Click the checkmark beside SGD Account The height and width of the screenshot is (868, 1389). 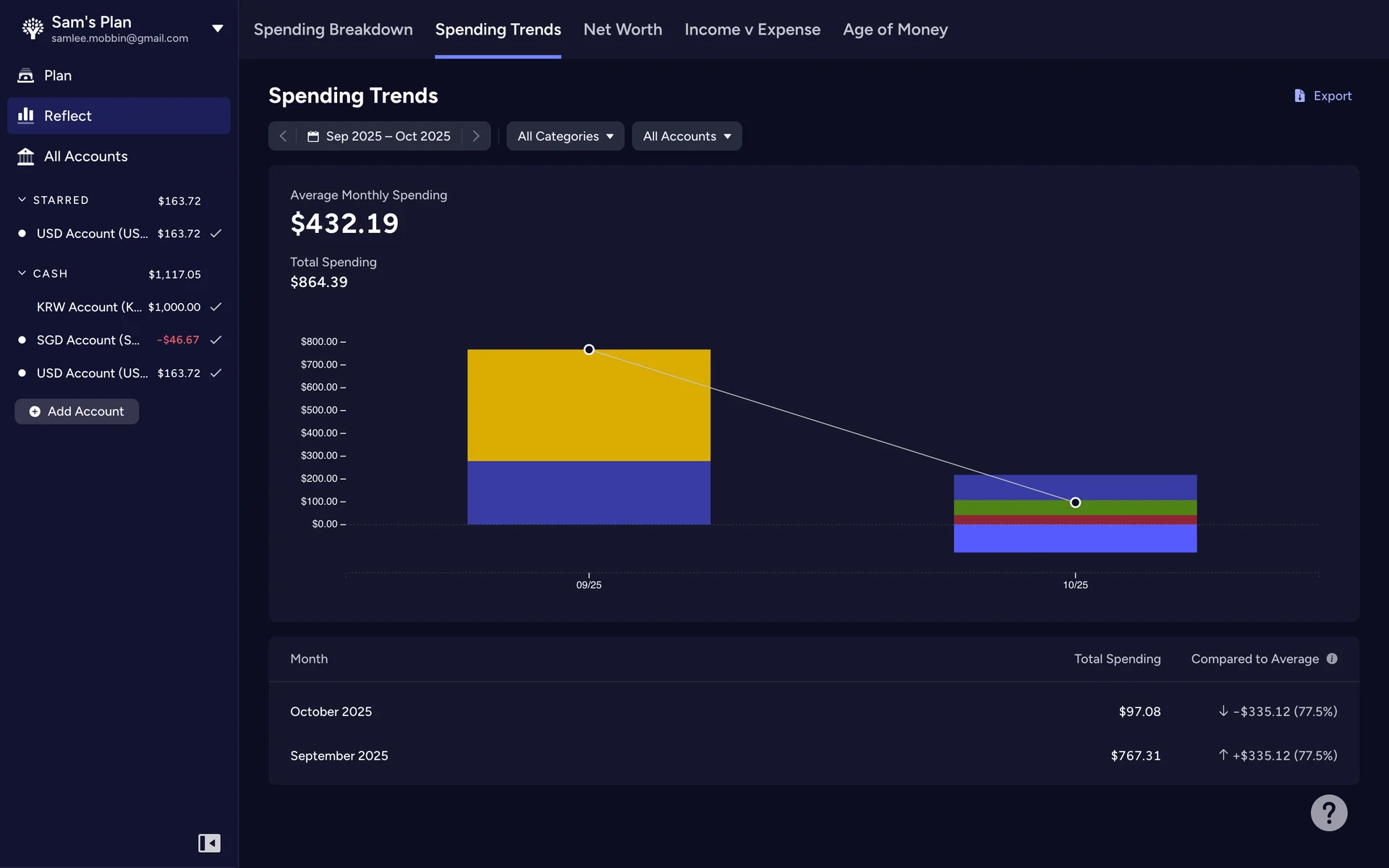[x=216, y=340]
